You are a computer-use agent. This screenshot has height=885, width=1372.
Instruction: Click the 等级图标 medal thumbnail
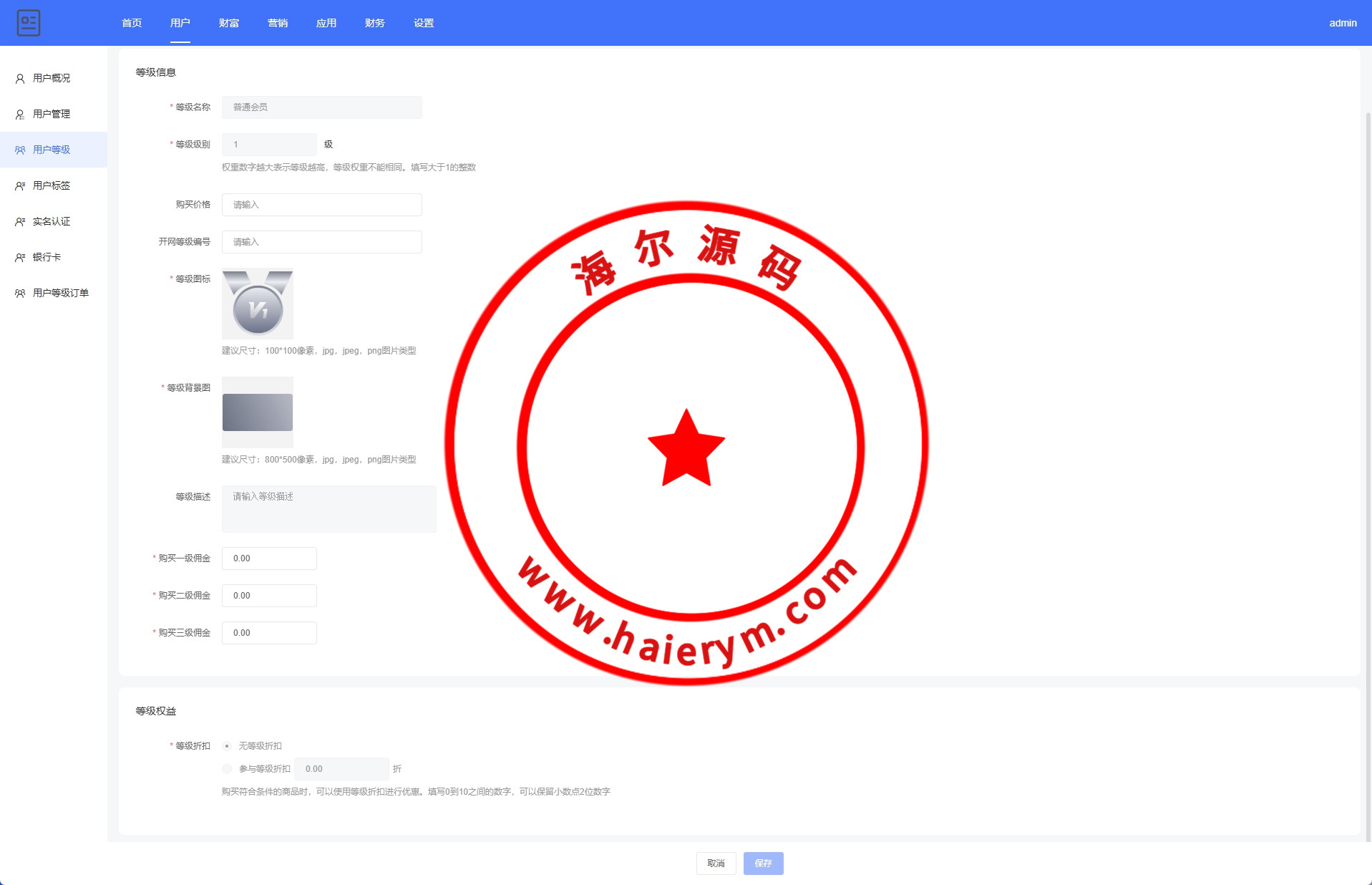pos(258,304)
